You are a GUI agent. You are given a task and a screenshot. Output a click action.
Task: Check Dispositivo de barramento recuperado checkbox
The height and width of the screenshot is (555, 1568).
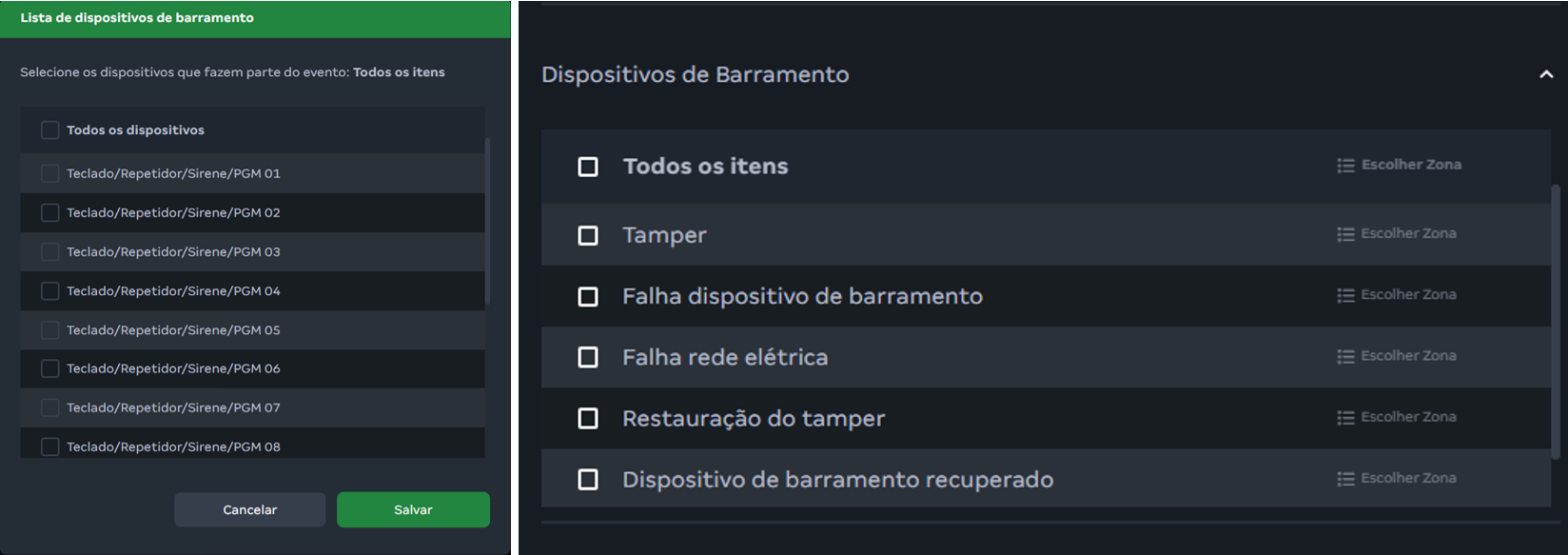click(588, 479)
